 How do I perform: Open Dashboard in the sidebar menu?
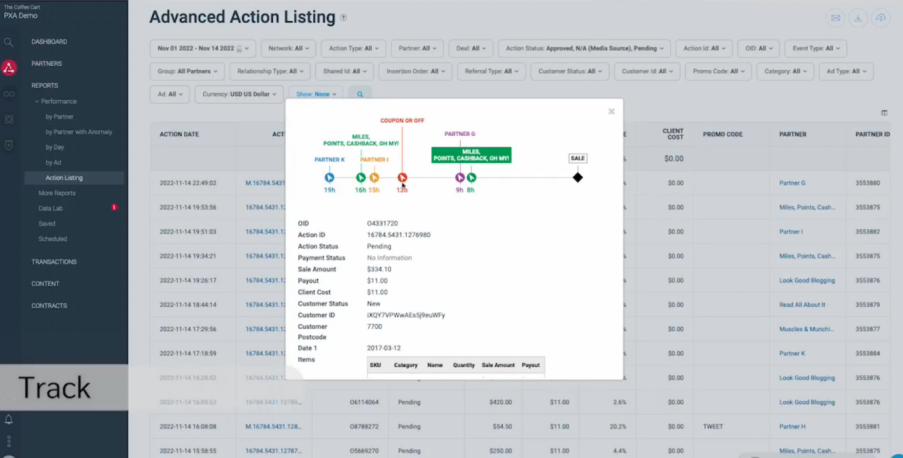(49, 42)
